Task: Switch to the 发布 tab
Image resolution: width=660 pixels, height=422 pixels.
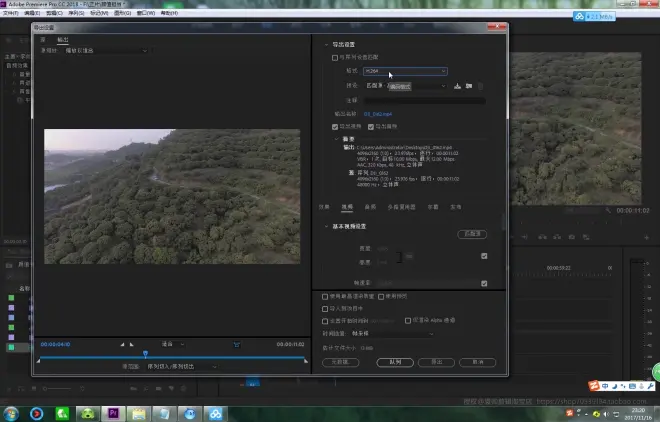Action: tap(455, 207)
